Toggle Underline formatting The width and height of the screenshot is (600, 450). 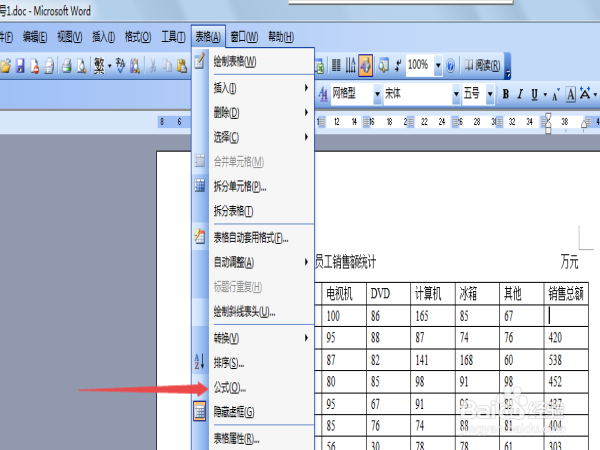534,94
